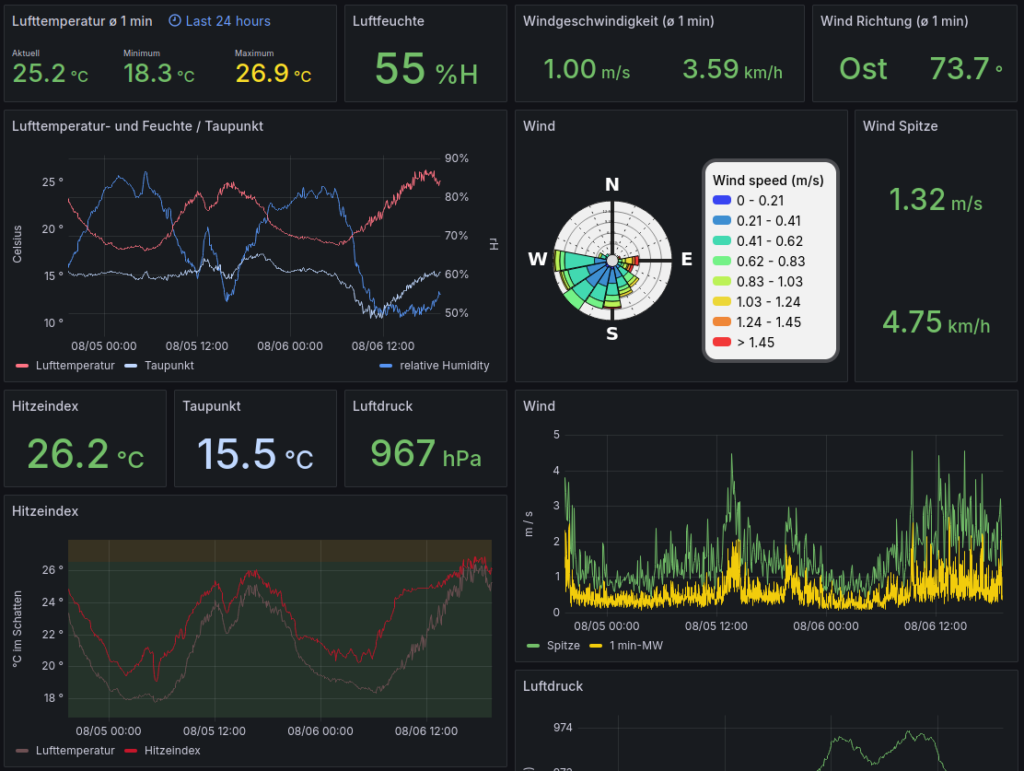Viewport: 1024px width, 771px height.
Task: Open the Luftfeuchte panel title menu
Action: [x=389, y=21]
